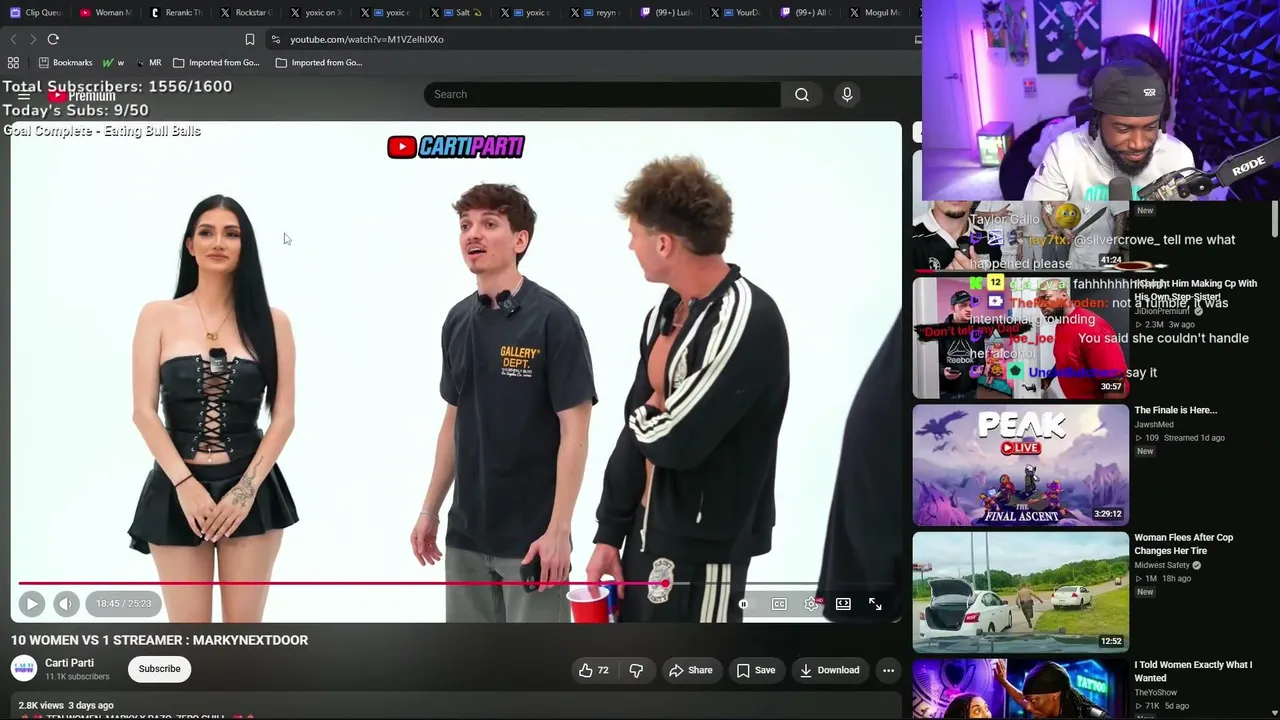Subscribe to Carti Parti
Image resolution: width=1280 pixels, height=720 pixels.
160,669
